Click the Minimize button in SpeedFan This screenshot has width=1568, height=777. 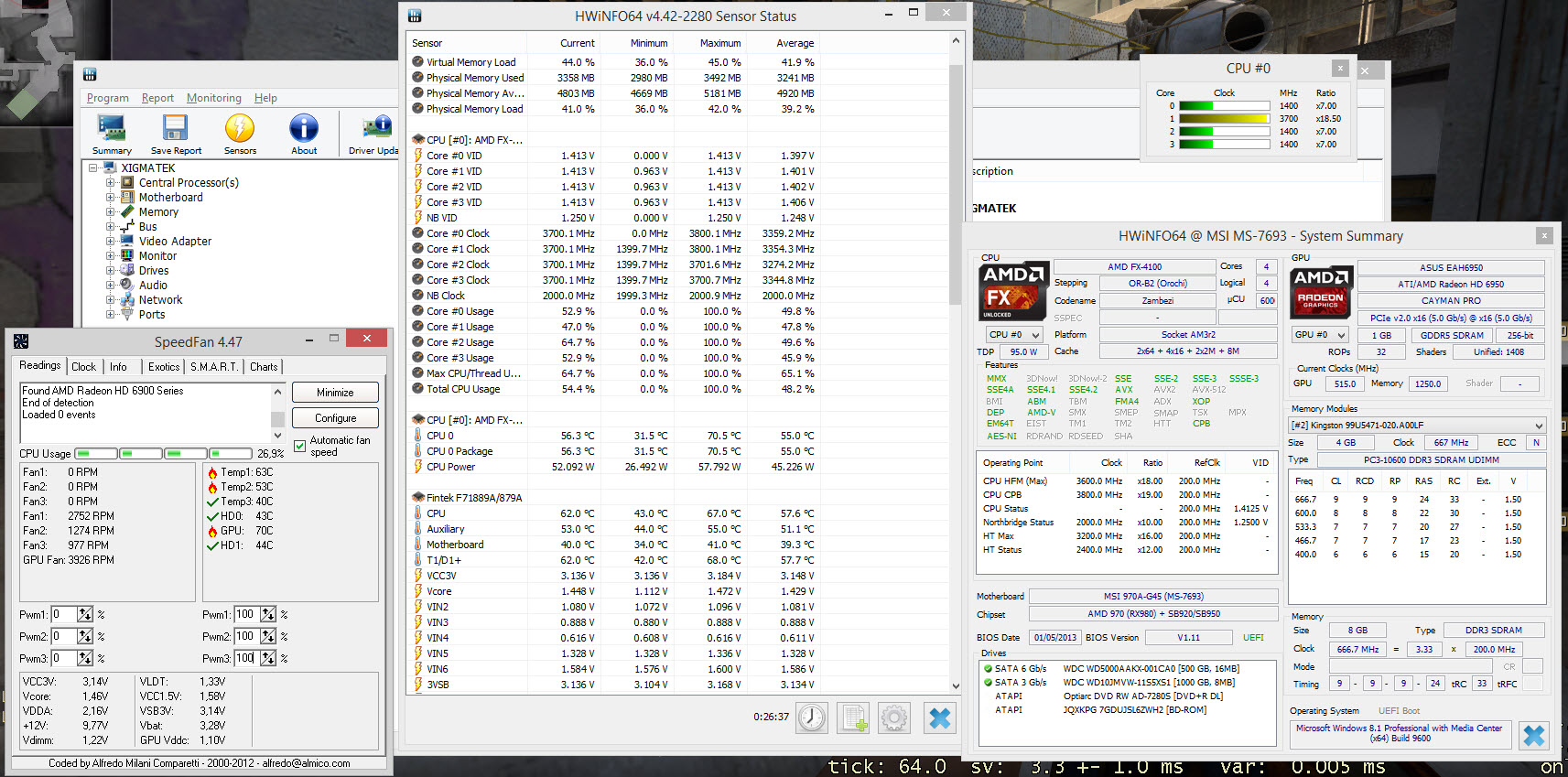pos(335,393)
